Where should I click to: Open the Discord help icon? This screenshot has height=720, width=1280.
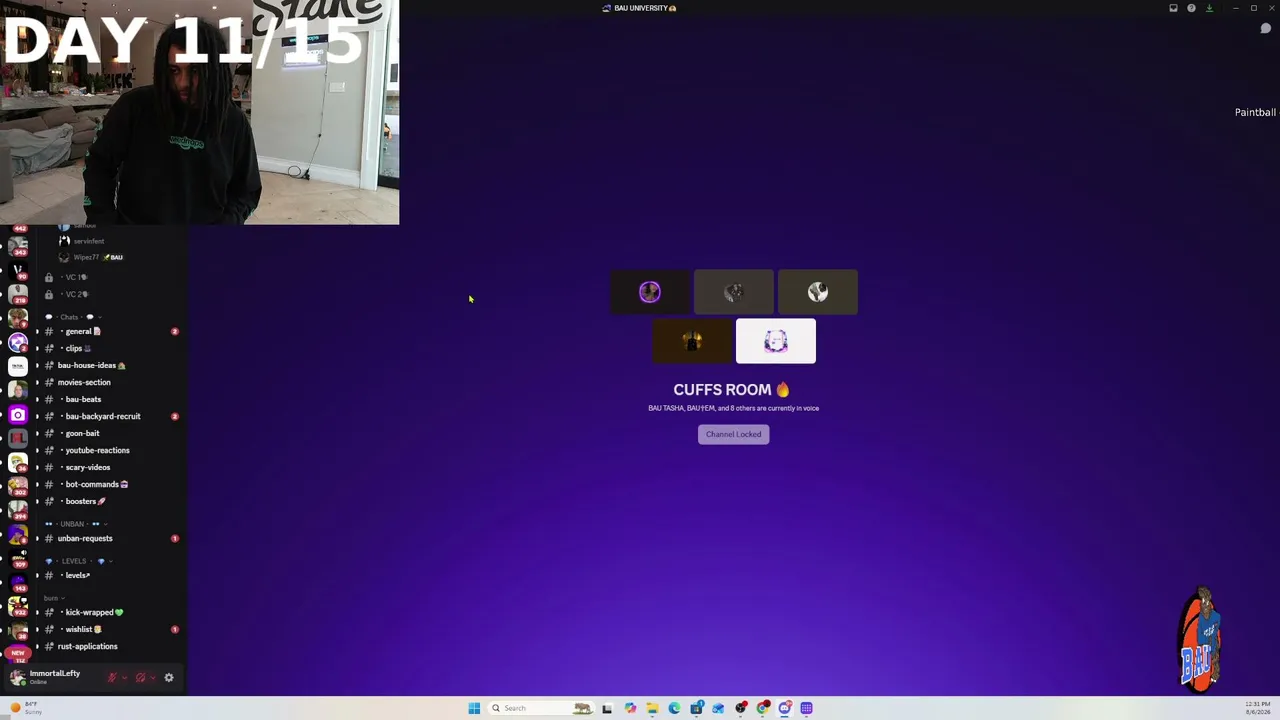click(x=1191, y=8)
